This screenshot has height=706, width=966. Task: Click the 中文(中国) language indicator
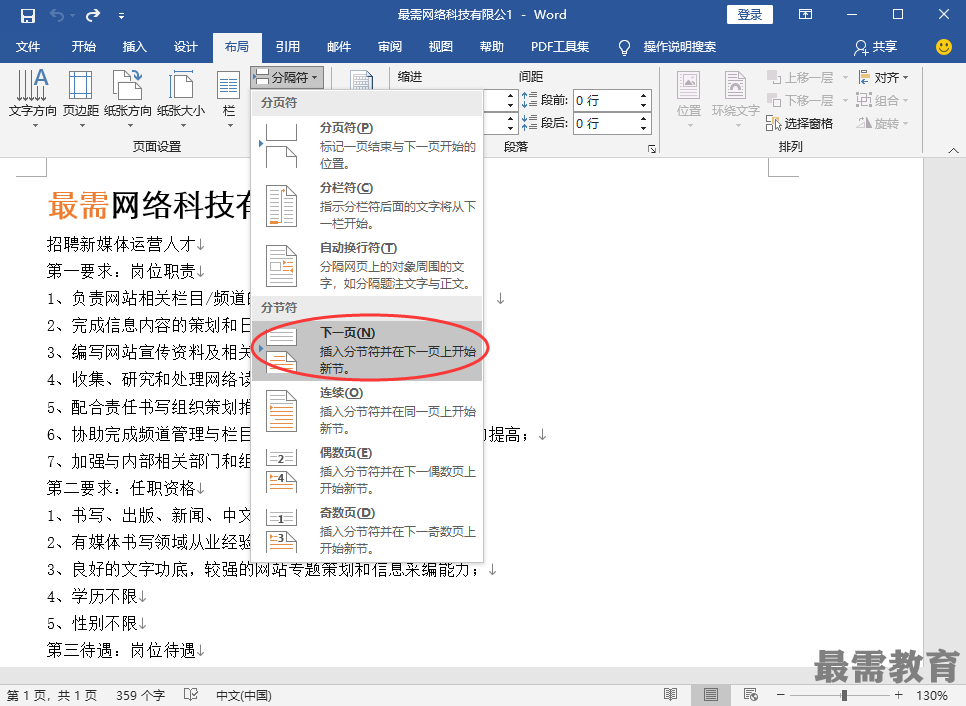point(244,696)
